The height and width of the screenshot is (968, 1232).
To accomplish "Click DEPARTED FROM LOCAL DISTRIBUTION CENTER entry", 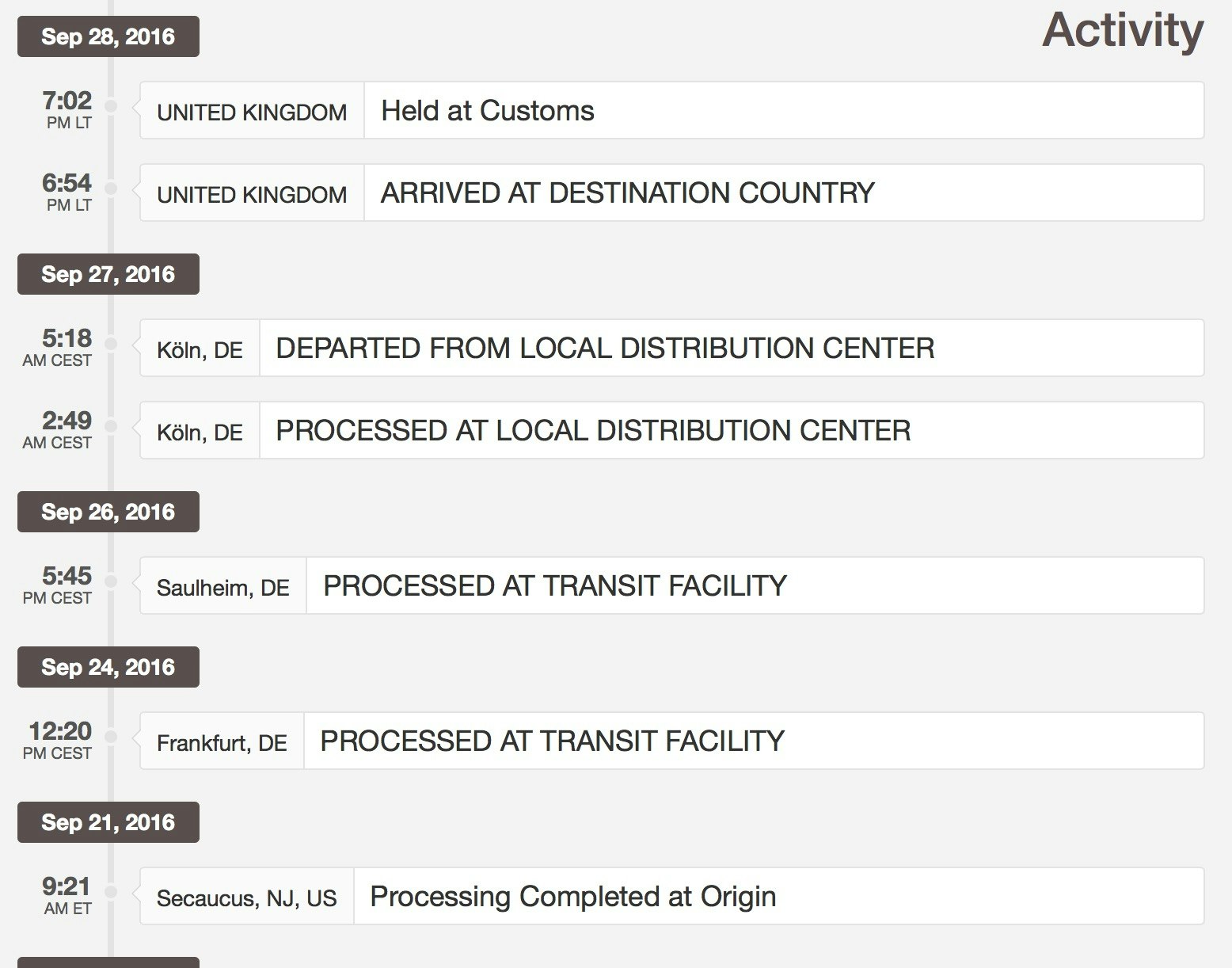I will tap(605, 349).
